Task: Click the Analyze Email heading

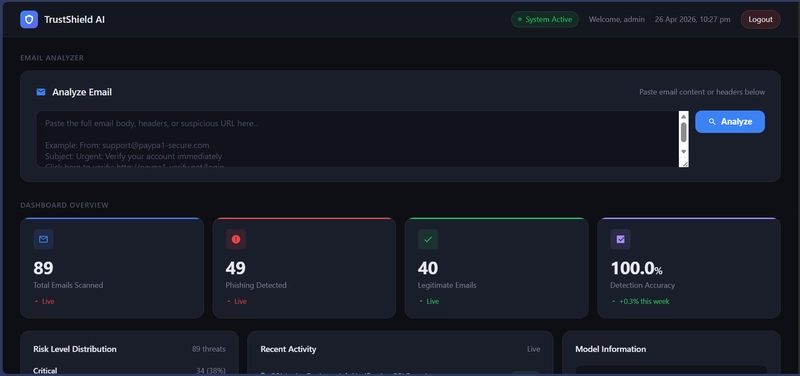Action: [82, 92]
